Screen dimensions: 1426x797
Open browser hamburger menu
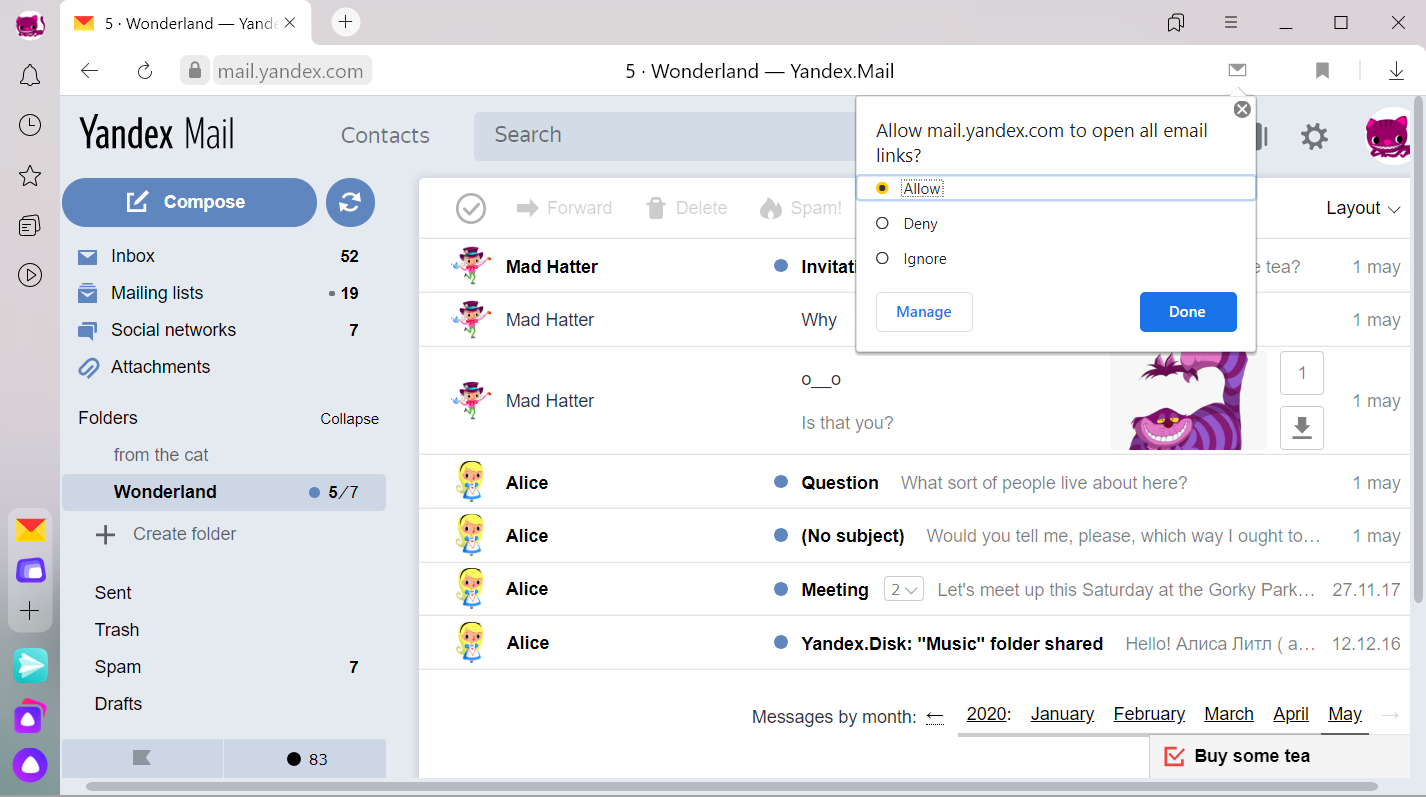pyautogui.click(x=1232, y=22)
